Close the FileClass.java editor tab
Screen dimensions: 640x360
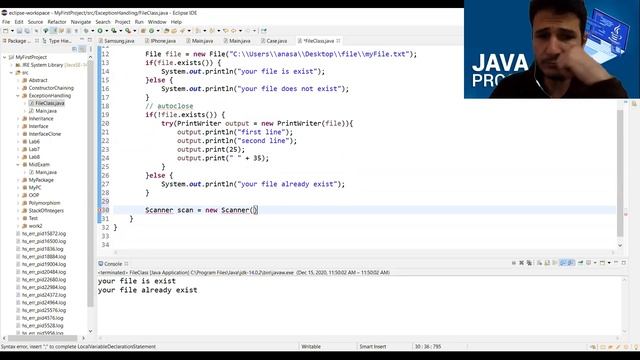coord(338,41)
